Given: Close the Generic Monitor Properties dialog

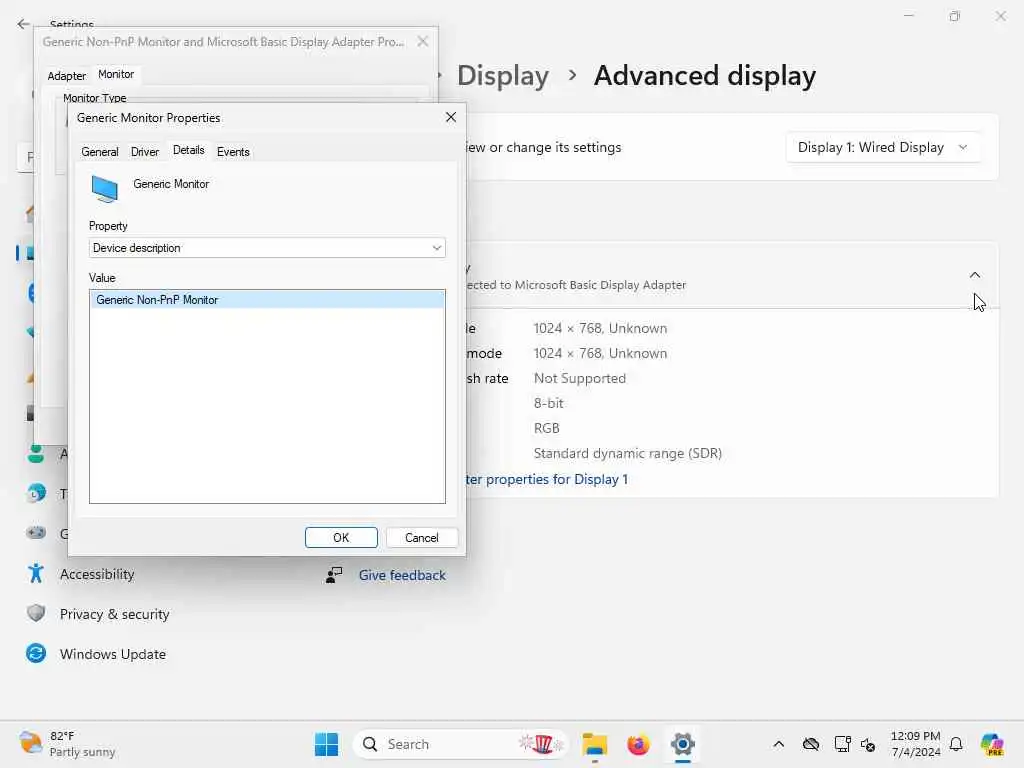Looking at the screenshot, I should pyautogui.click(x=451, y=117).
